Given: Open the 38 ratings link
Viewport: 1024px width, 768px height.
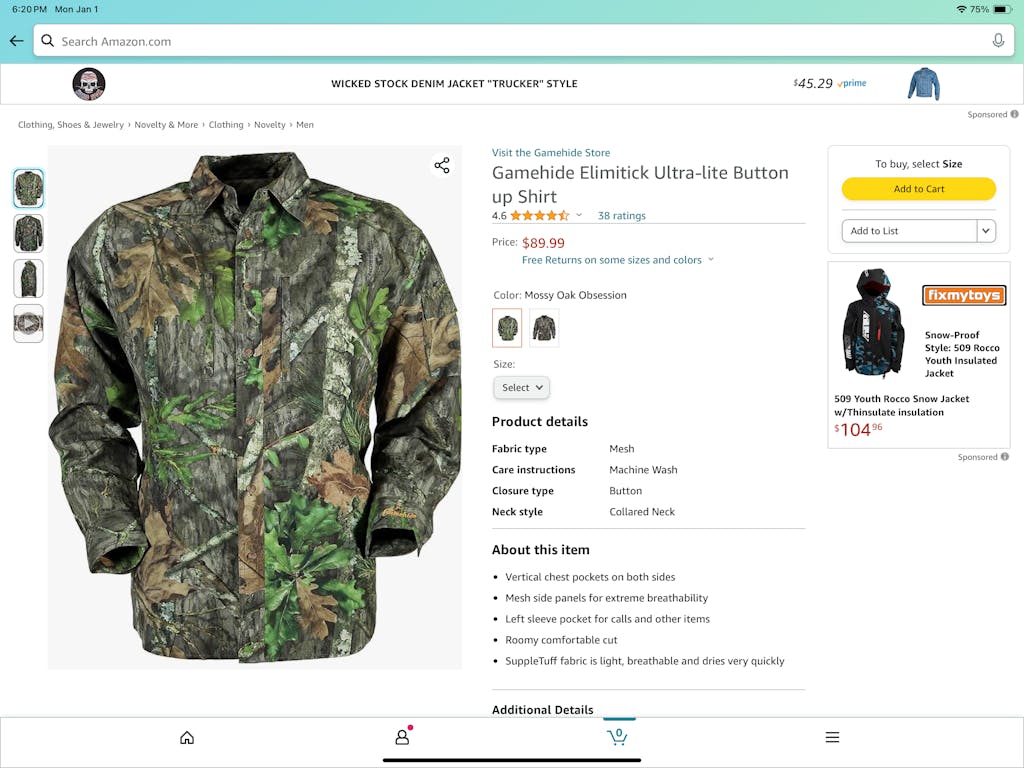Looking at the screenshot, I should click(621, 216).
